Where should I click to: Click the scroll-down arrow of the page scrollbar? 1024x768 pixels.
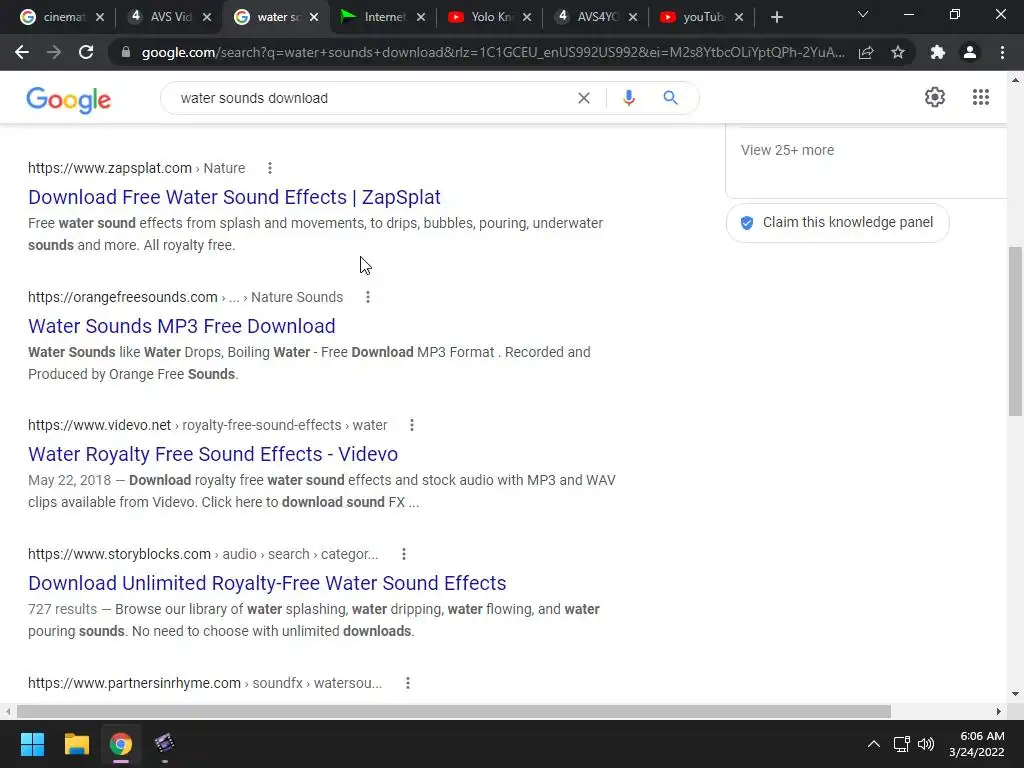pyautogui.click(x=1015, y=694)
